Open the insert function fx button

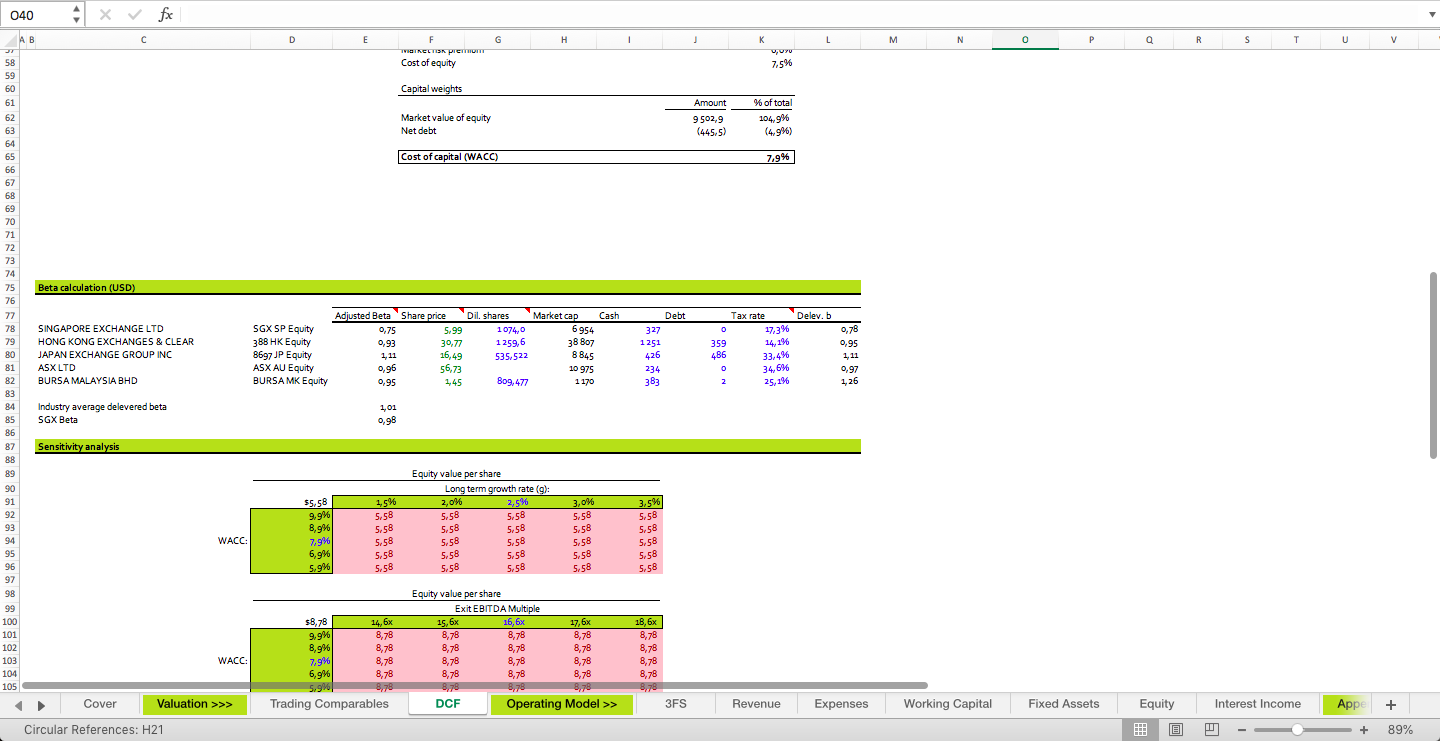166,15
